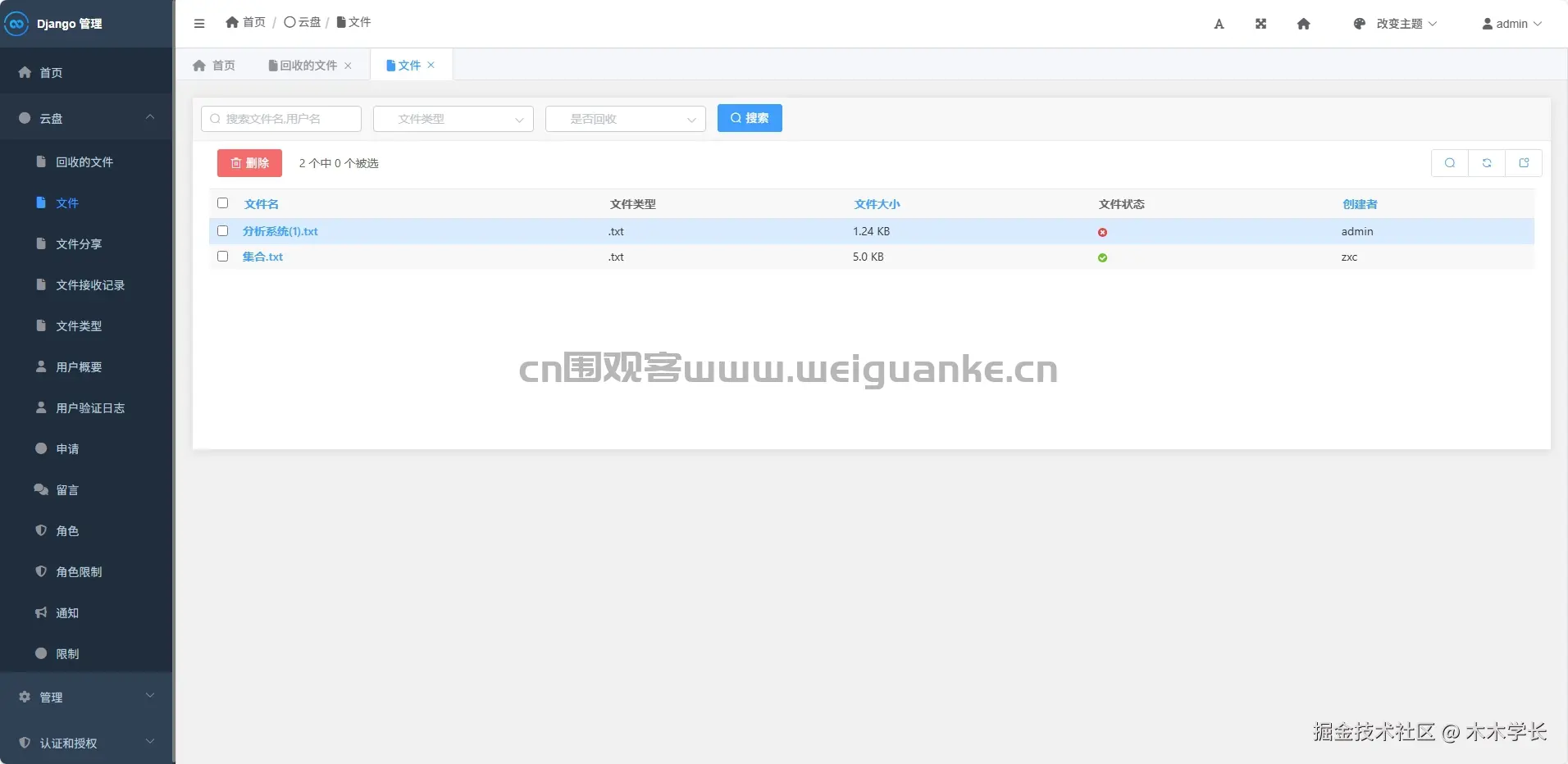Go to 首页 in the sidebar
The image size is (1568, 764).
pos(86,73)
